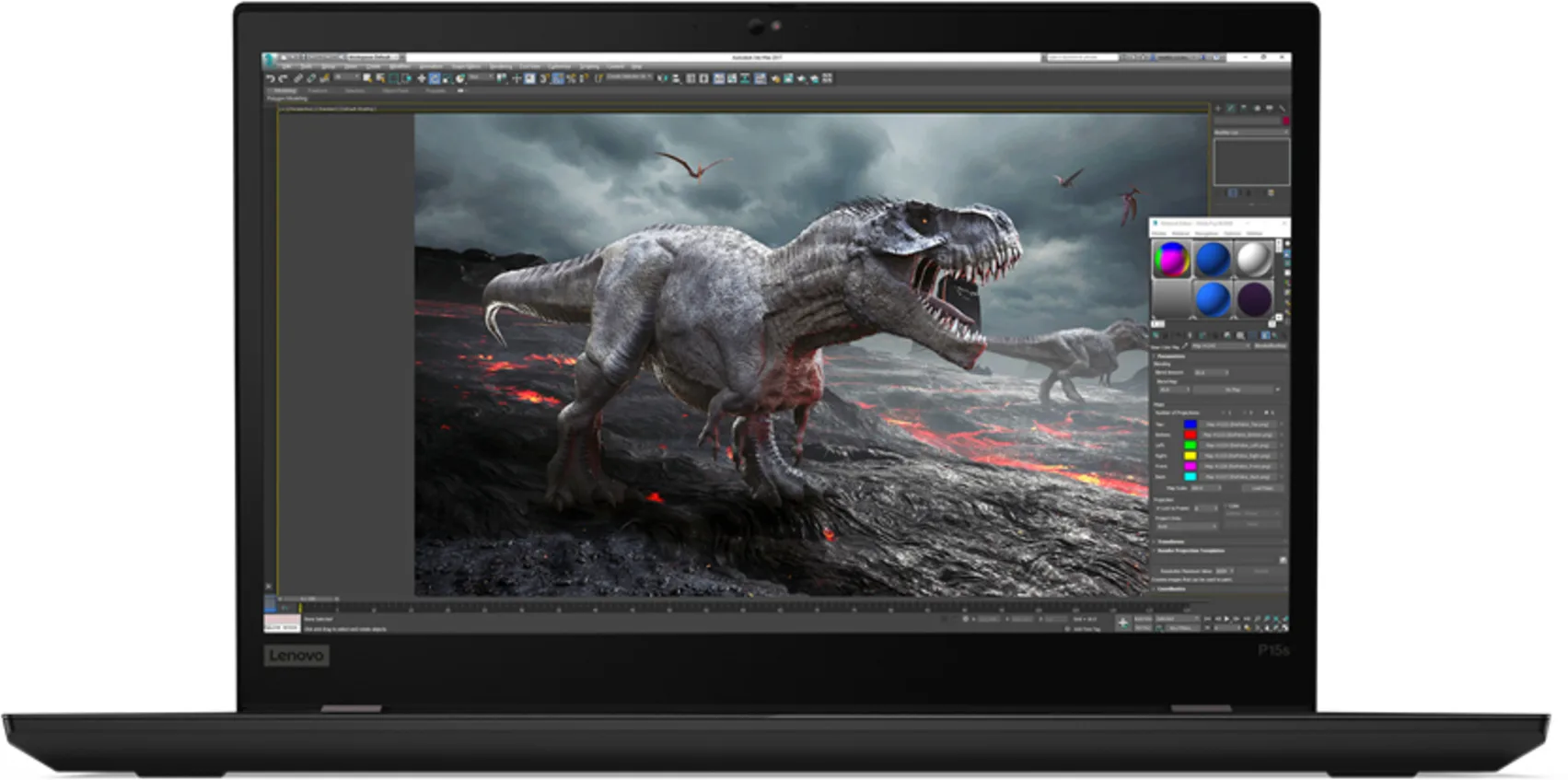
Task: Open the Rendered Frame Window icon
Action: coord(788,78)
